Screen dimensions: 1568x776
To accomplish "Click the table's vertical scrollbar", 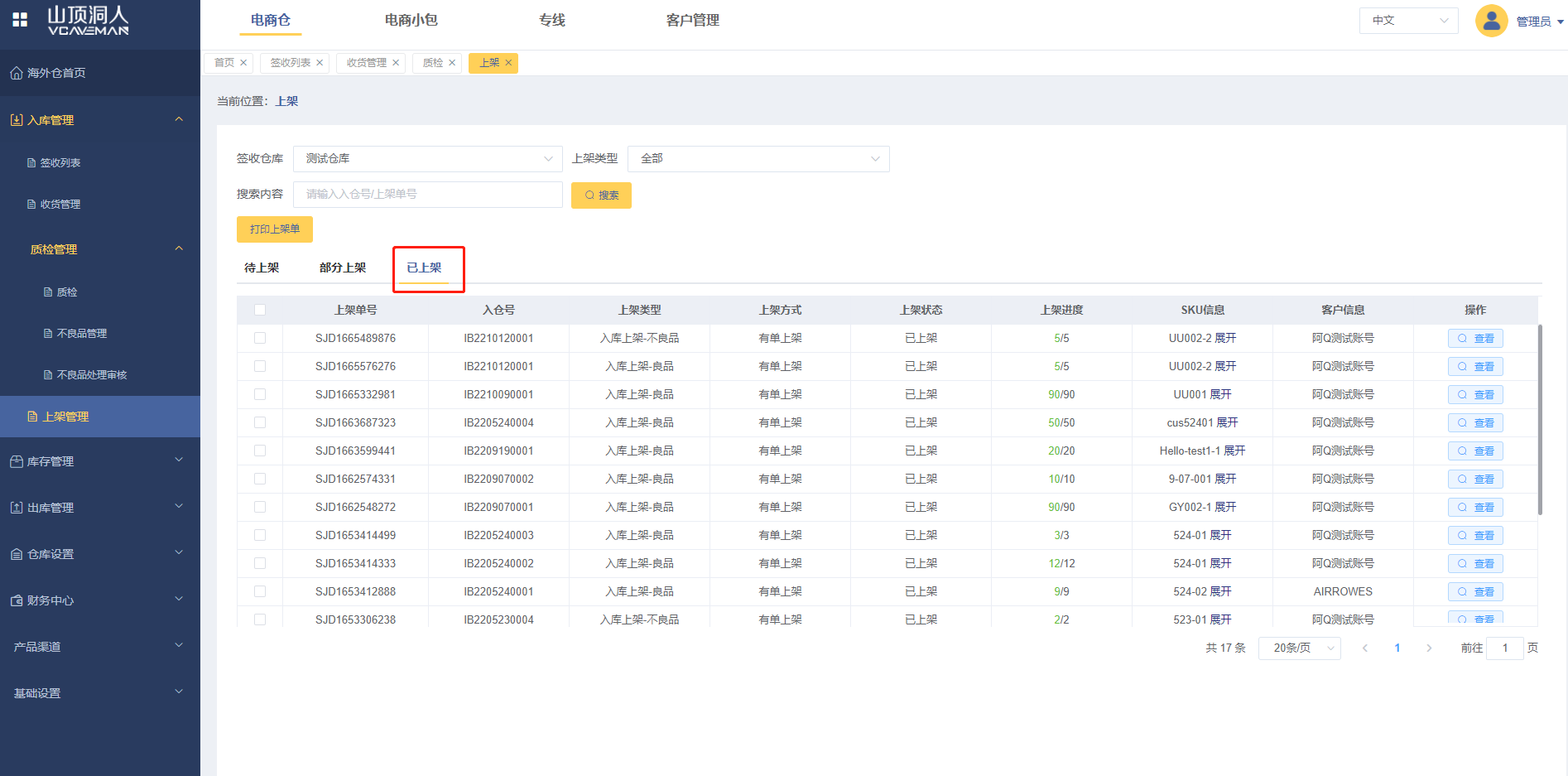I will [1540, 418].
